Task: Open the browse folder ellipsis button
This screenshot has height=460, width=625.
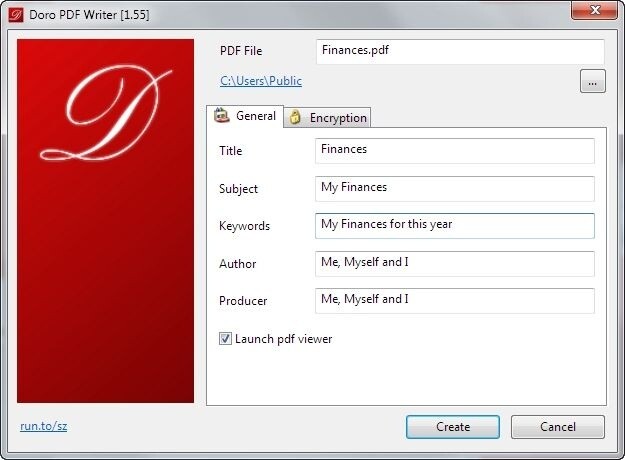Action: (x=592, y=81)
